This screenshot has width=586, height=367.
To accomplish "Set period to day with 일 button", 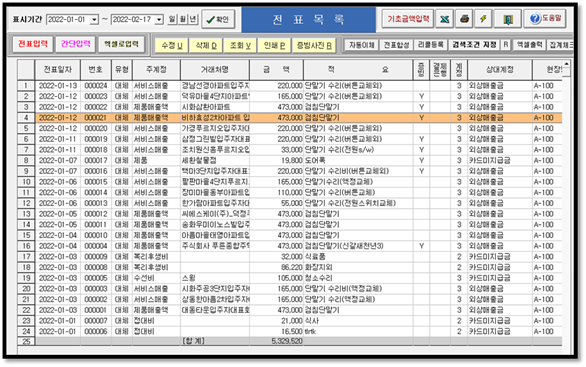I will click(172, 19).
